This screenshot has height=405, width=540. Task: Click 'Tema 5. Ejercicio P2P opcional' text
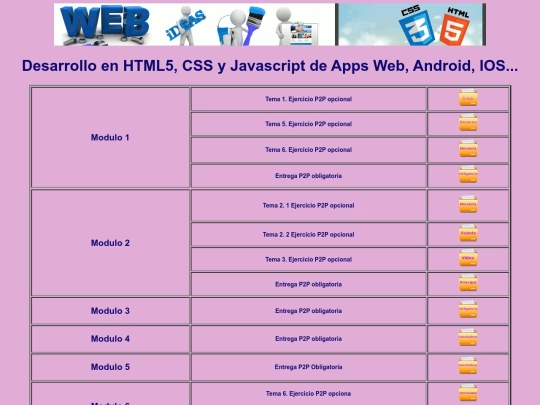[309, 124]
